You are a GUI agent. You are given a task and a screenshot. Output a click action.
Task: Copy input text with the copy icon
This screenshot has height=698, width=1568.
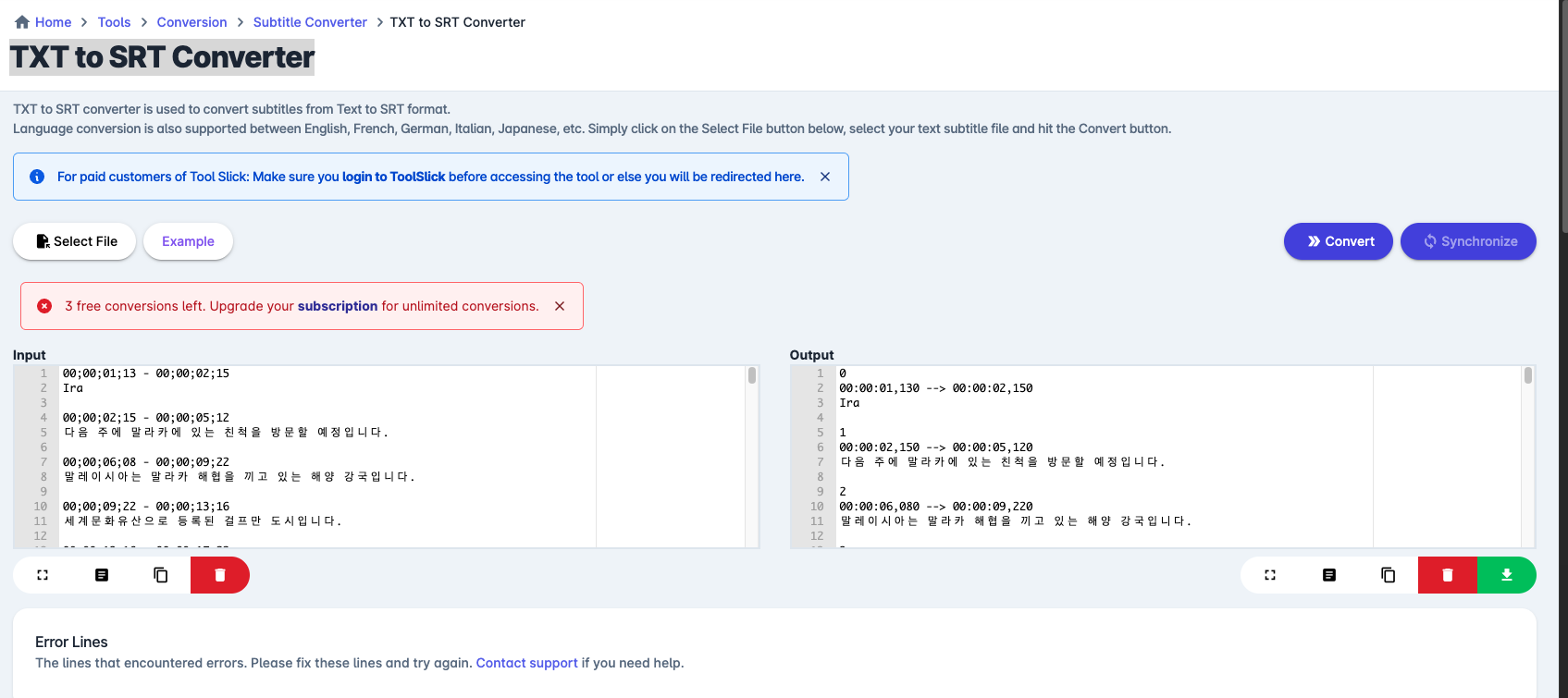pyautogui.click(x=161, y=575)
